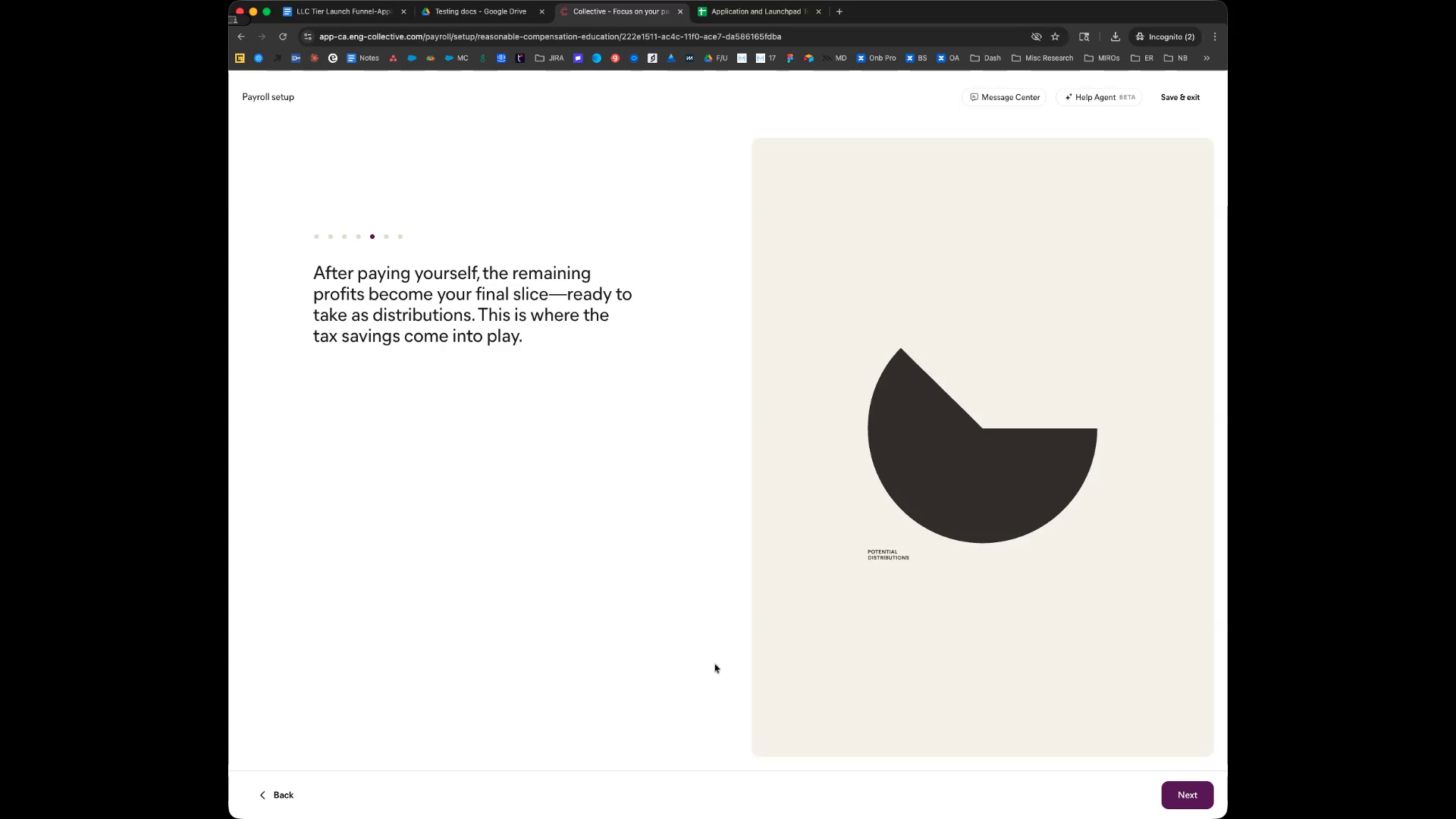Viewport: 1456px width, 819px height.
Task: Switch to LLC Tier Launch Funnel tab
Action: click(x=343, y=11)
